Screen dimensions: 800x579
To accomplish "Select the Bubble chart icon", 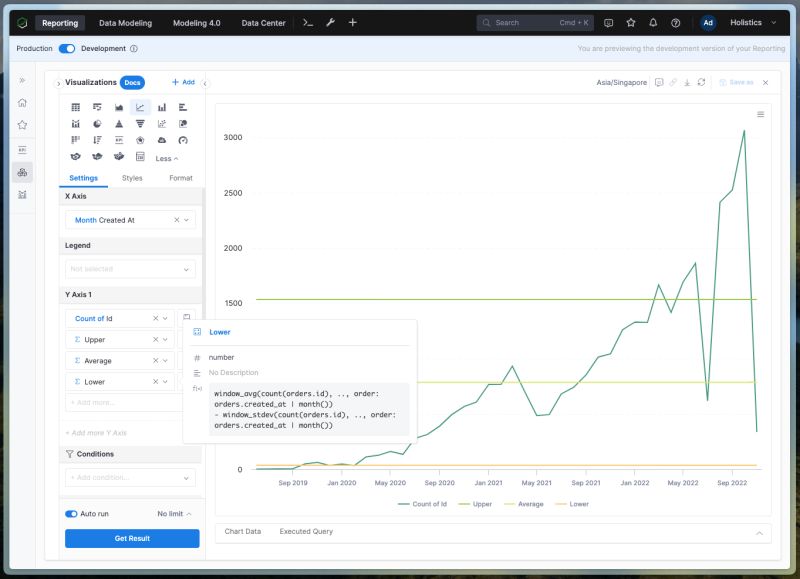I will pyautogui.click(x=183, y=123).
